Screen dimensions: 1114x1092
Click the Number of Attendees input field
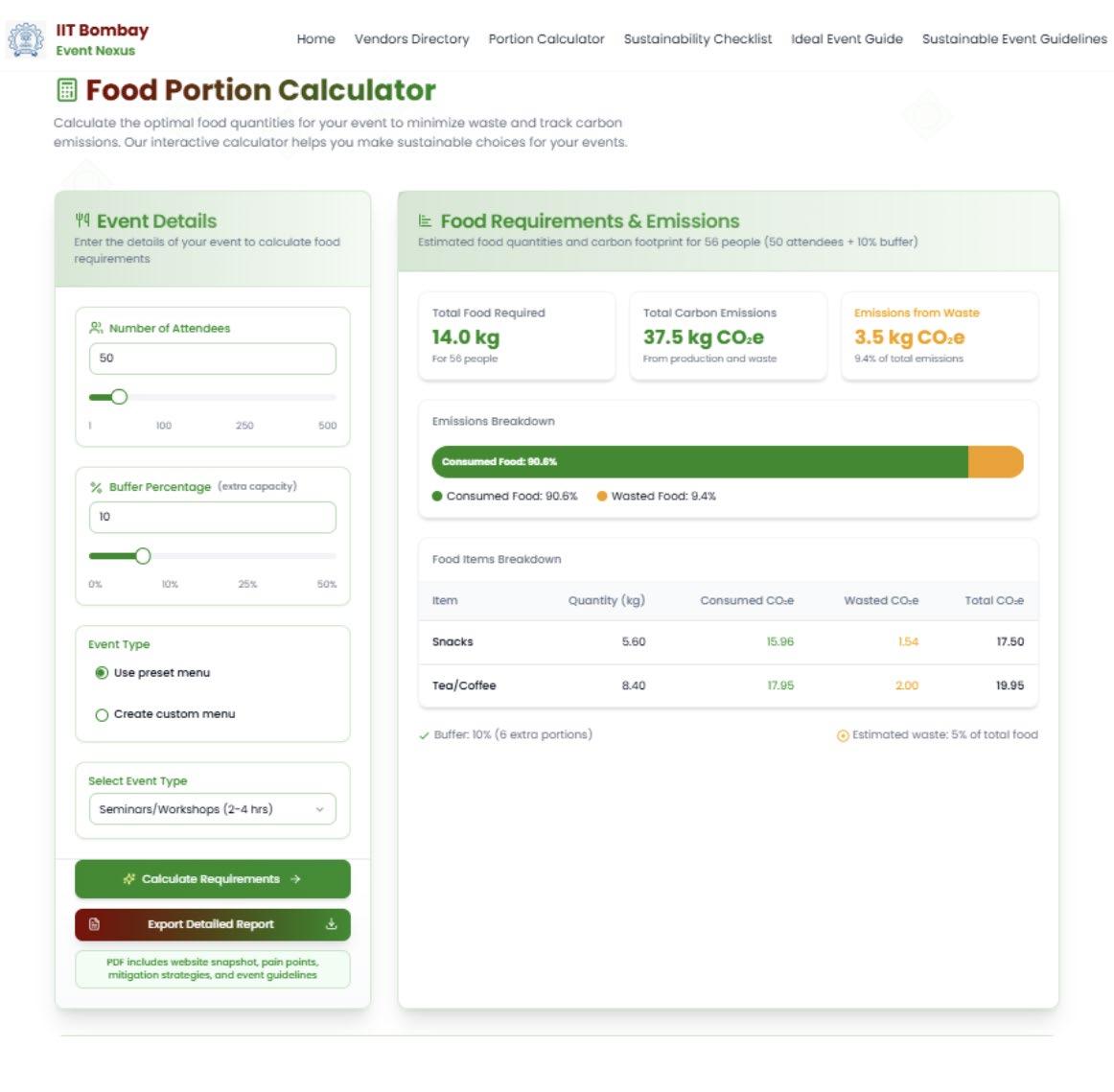pos(212,358)
